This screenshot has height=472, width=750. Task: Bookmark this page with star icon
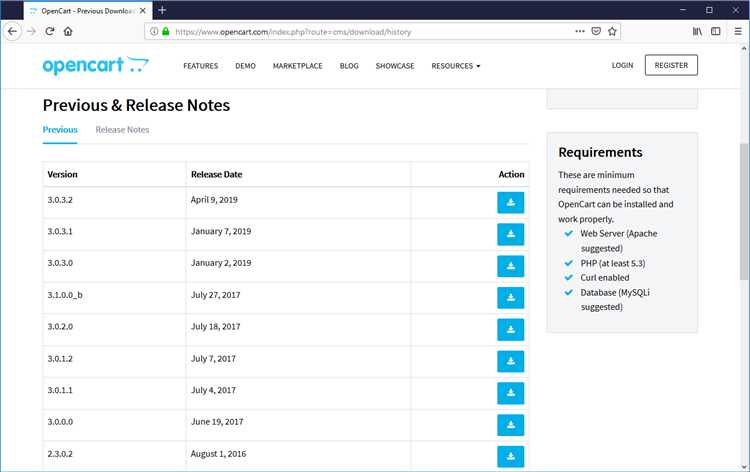tap(612, 32)
